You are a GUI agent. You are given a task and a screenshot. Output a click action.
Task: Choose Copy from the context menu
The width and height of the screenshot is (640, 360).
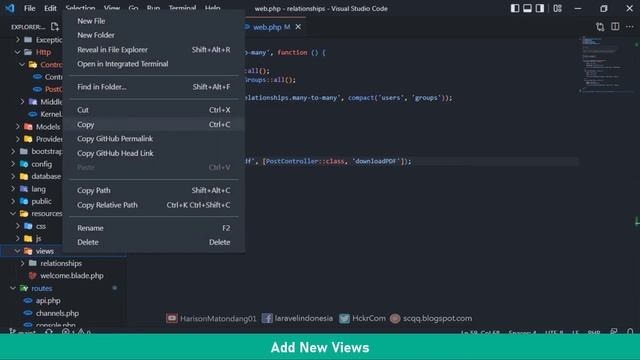click(x=154, y=124)
